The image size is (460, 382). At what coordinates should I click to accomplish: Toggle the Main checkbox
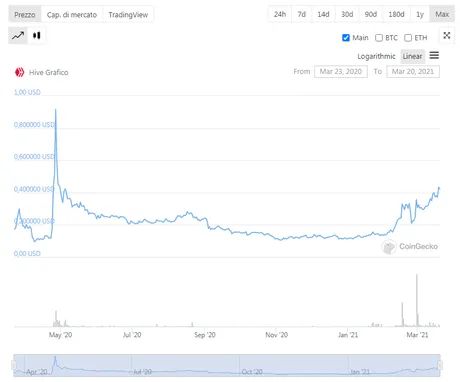(346, 38)
